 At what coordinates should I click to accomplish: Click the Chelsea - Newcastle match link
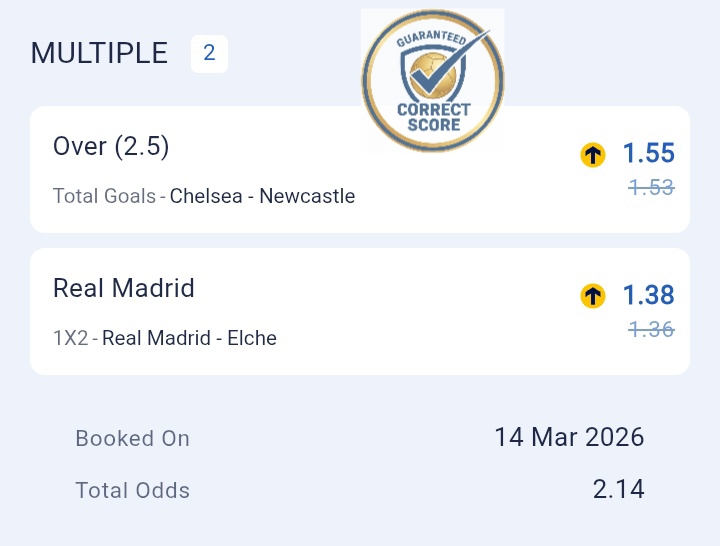tap(262, 196)
